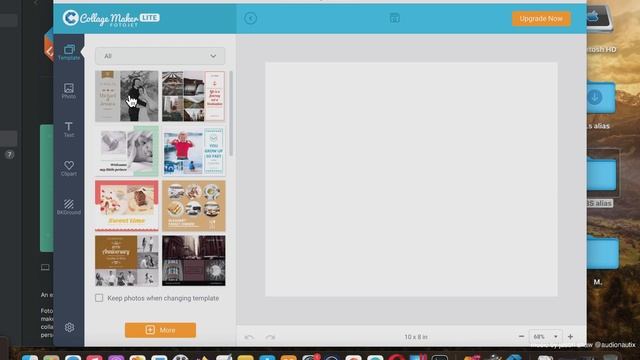Click the save icon in header

[x=394, y=18]
